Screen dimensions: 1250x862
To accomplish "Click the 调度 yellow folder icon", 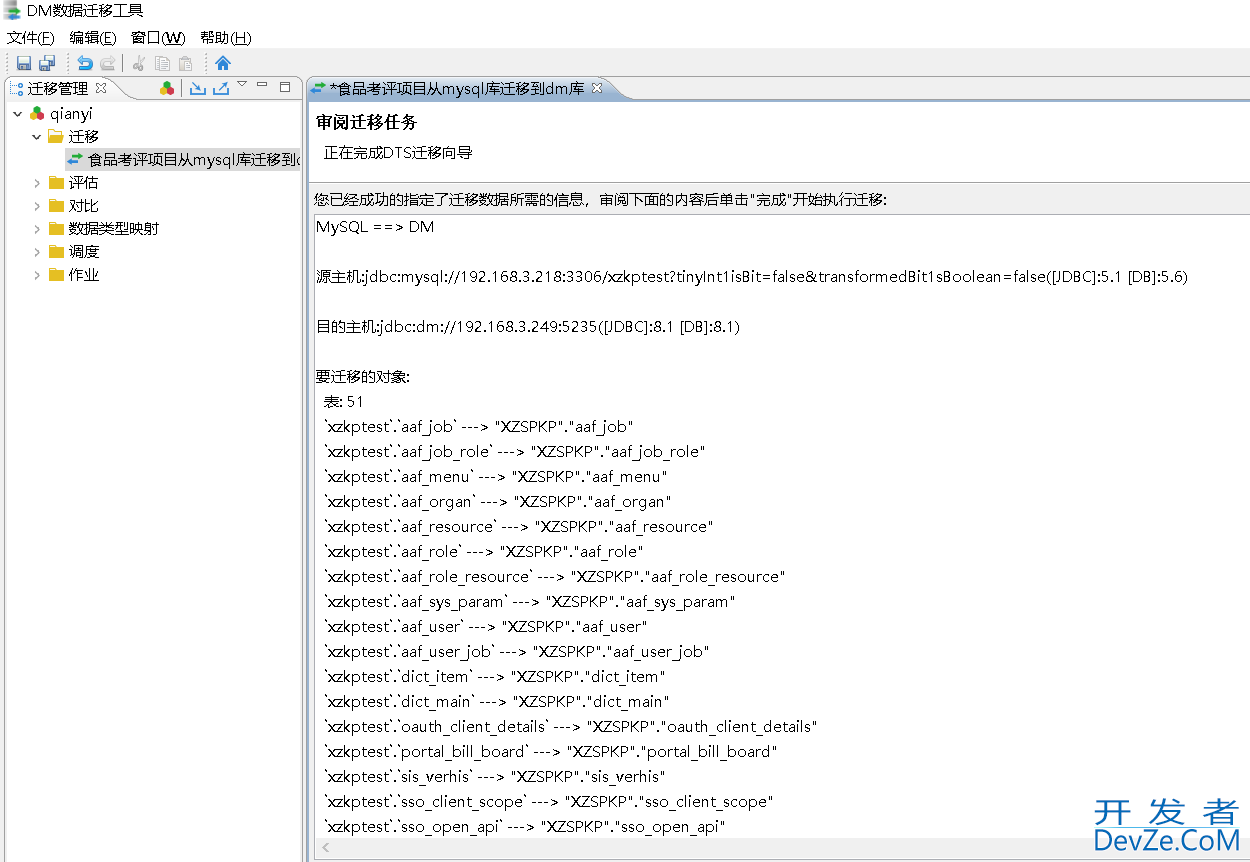I will (x=56, y=251).
